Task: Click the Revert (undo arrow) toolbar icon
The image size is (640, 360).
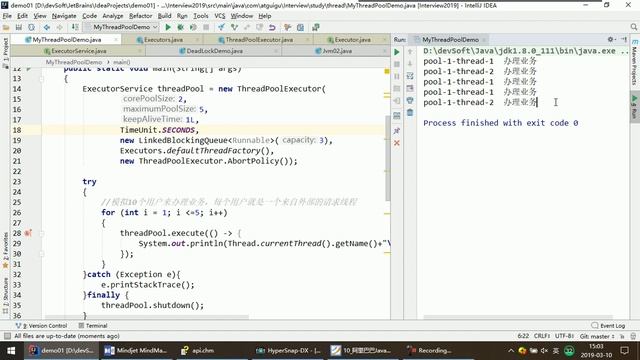Action: pyautogui.click(x=272, y=27)
